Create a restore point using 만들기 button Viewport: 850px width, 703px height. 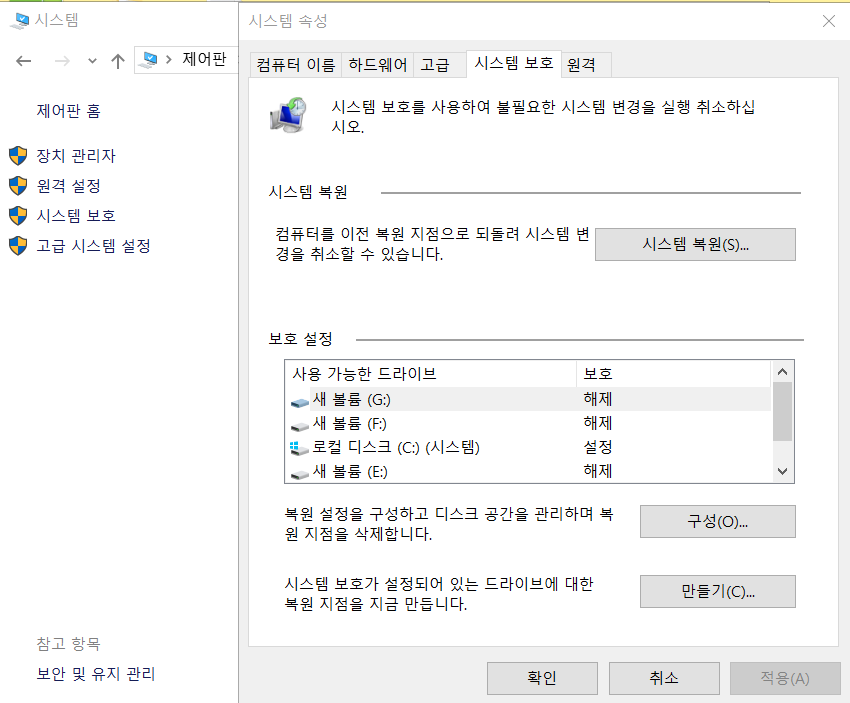[x=717, y=591]
